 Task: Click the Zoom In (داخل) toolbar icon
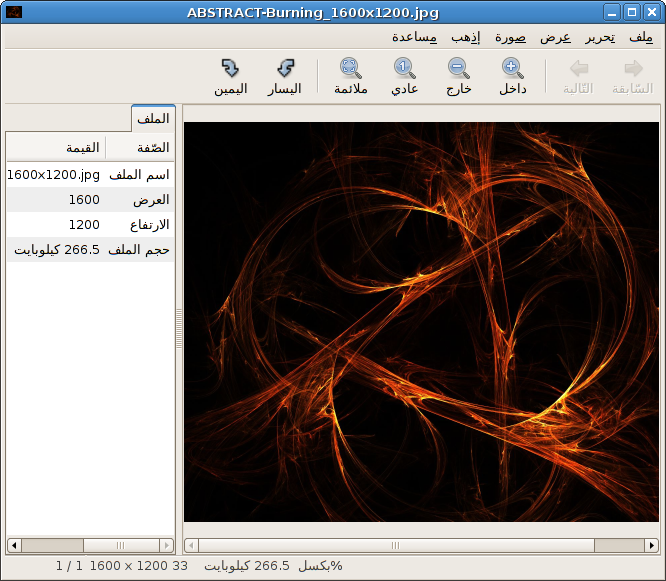click(512, 76)
